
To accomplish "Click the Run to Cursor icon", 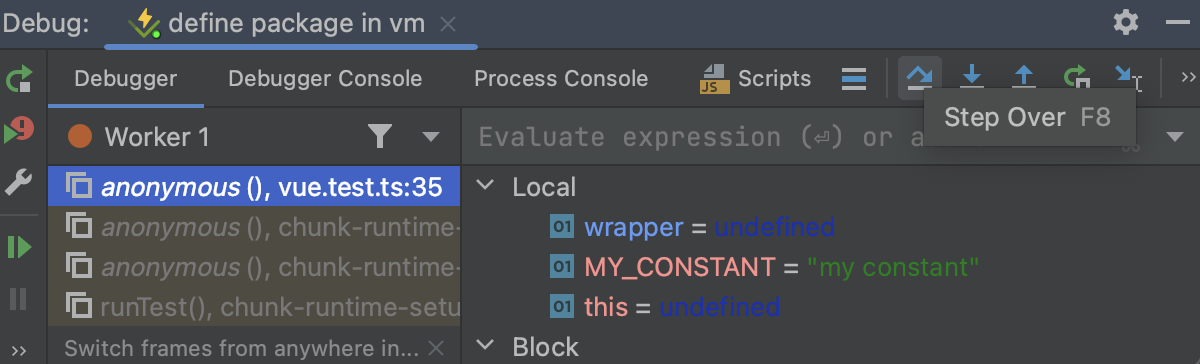I will point(1128,78).
